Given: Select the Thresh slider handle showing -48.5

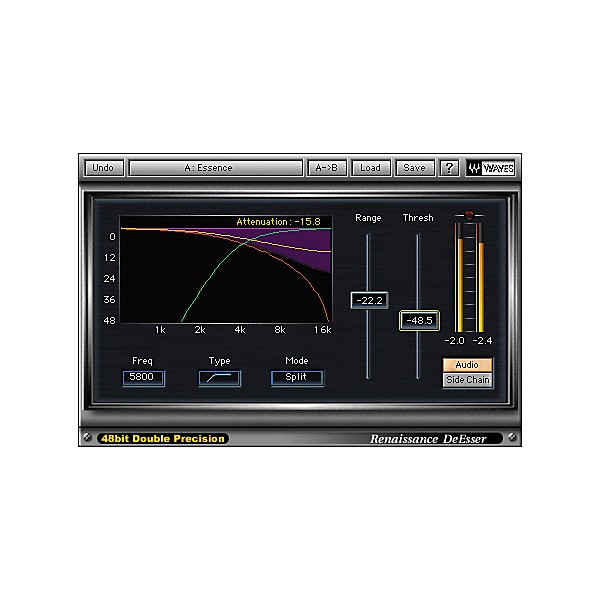Looking at the screenshot, I should (419, 320).
